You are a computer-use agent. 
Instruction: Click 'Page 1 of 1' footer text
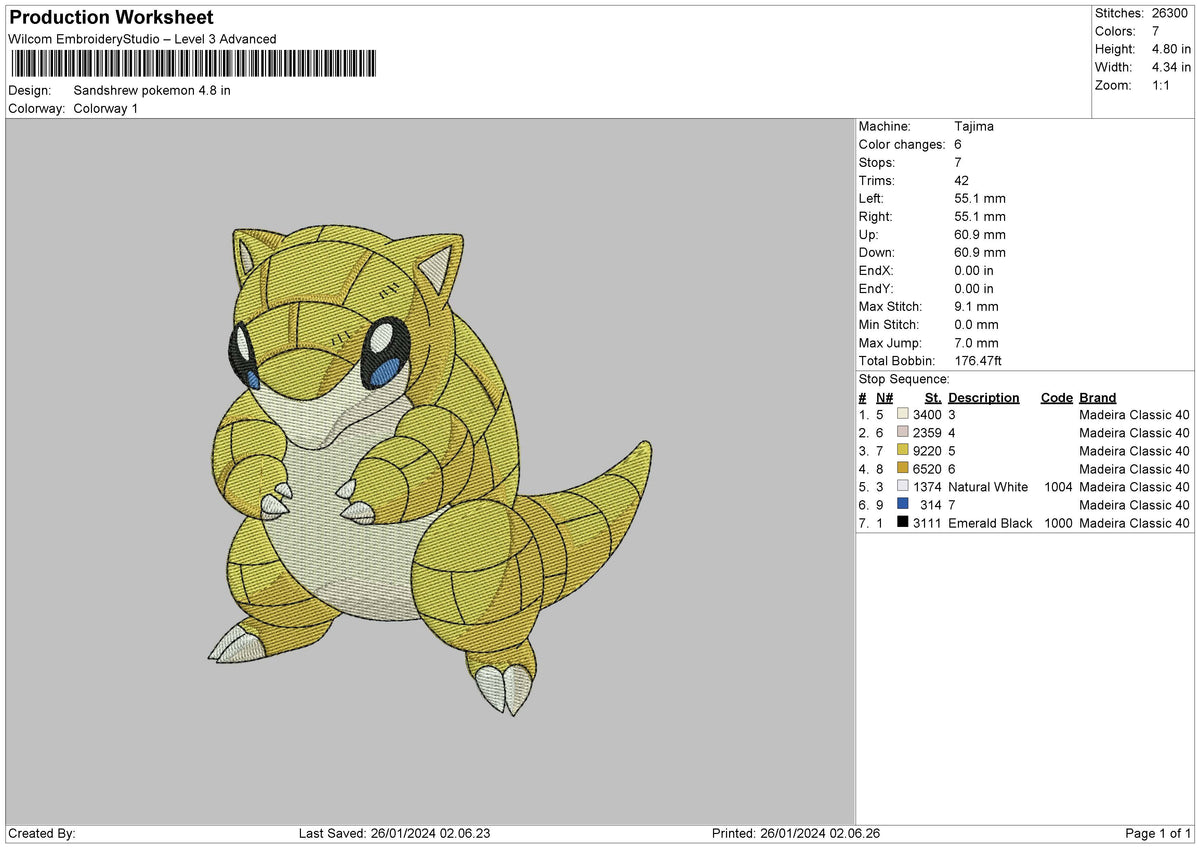point(1158,833)
